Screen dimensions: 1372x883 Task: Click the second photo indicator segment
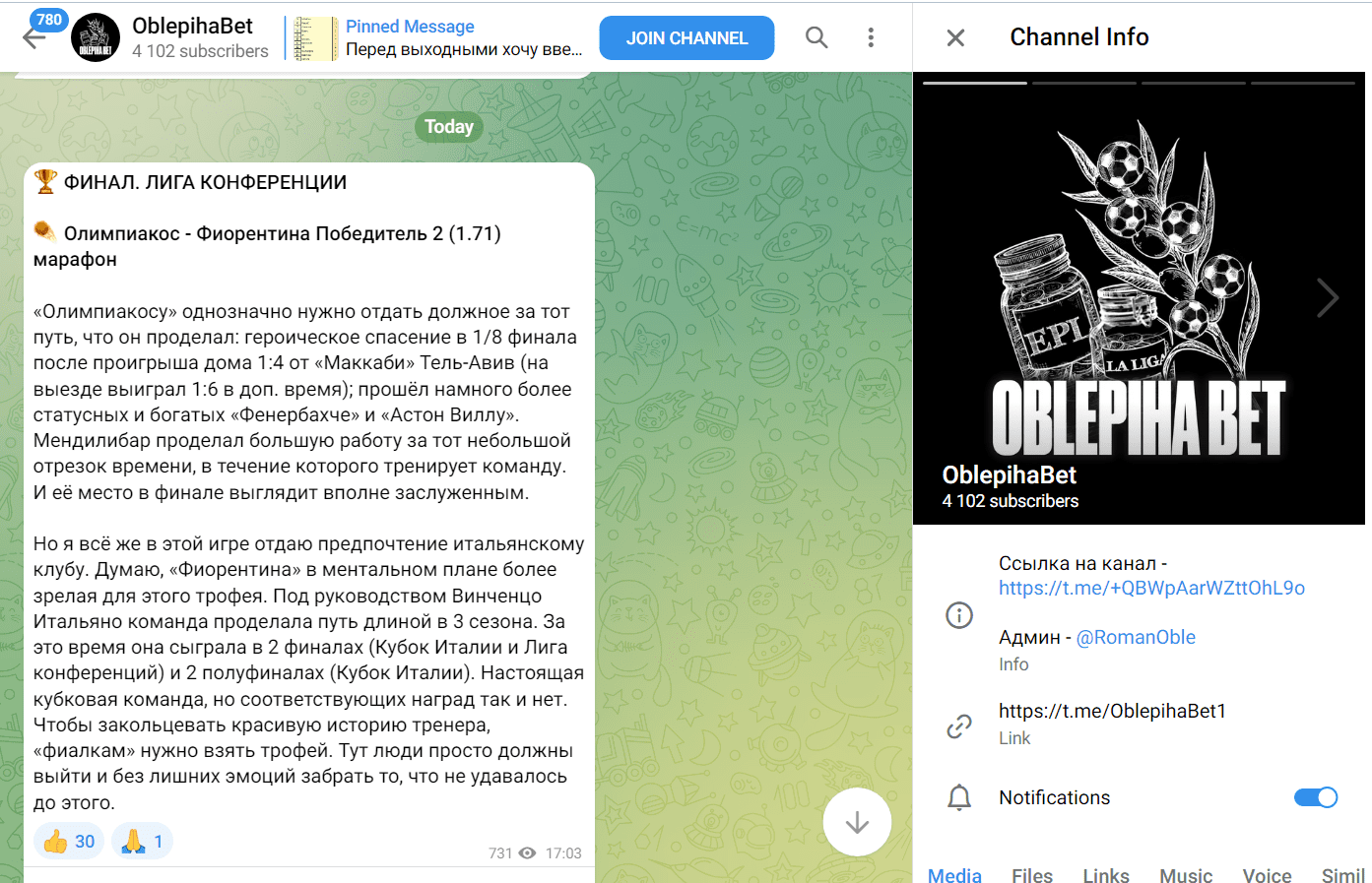point(1083,83)
